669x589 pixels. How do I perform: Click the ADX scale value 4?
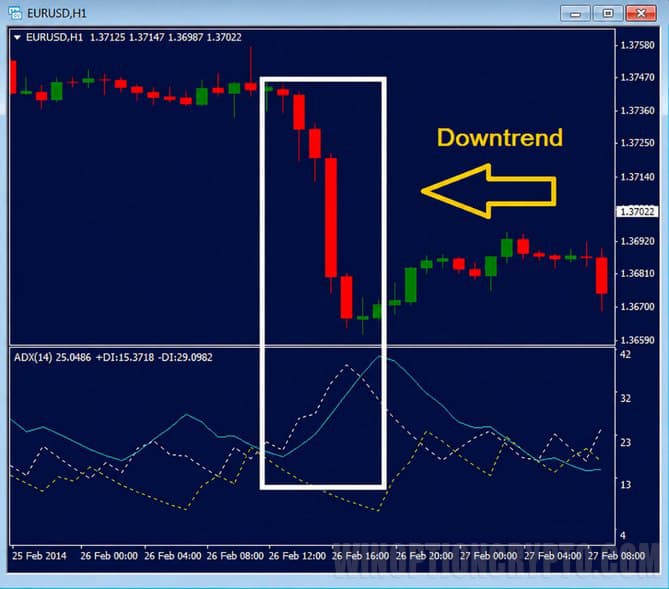click(x=623, y=536)
